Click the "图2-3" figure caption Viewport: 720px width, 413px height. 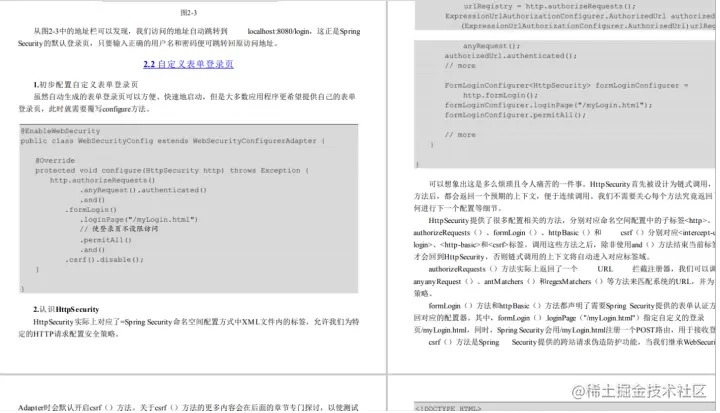188,13
